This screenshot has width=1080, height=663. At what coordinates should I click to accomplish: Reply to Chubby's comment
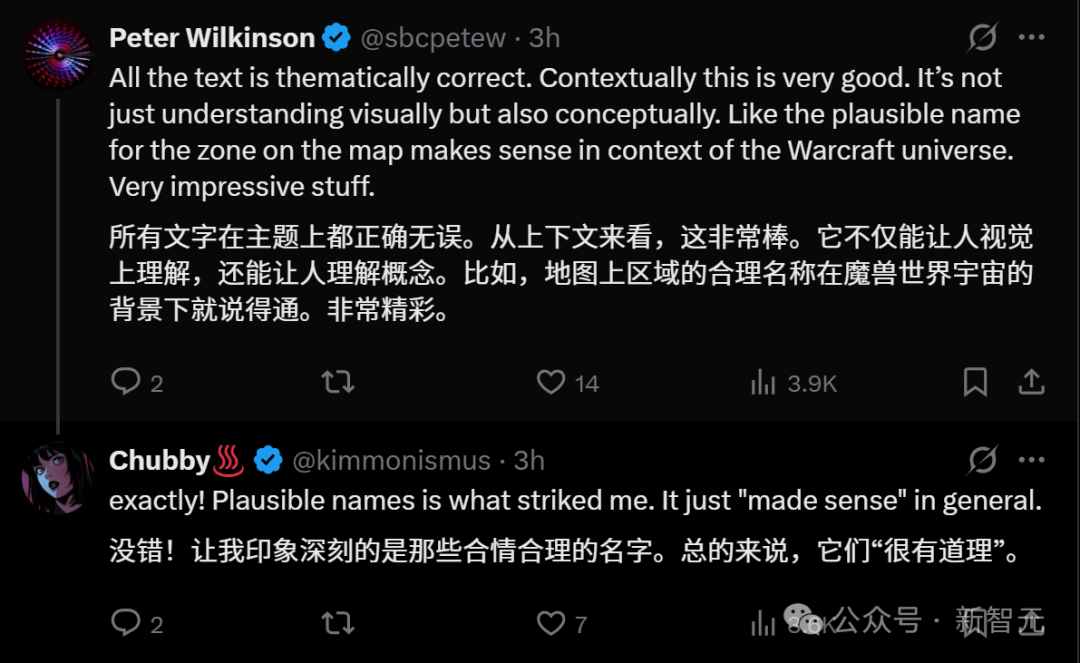click(127, 623)
